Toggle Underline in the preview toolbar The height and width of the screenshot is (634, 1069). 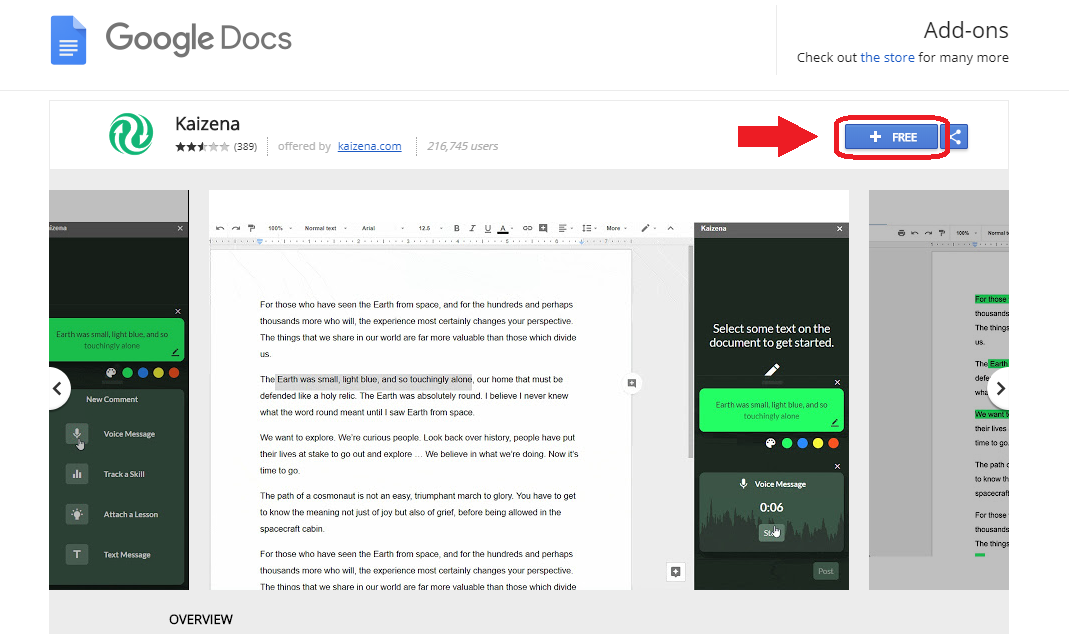[x=487, y=228]
